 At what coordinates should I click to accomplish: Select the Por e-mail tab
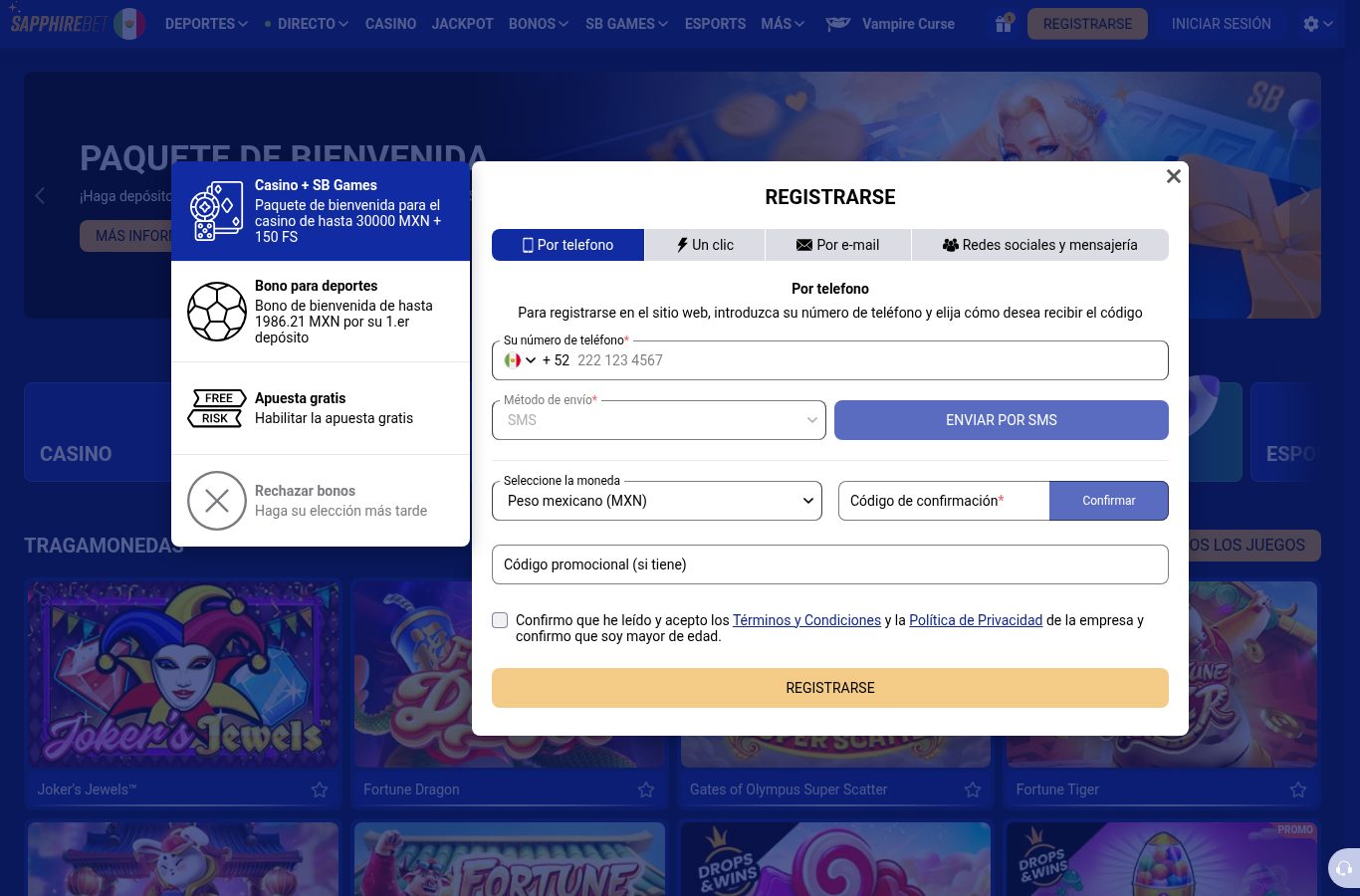point(838,245)
